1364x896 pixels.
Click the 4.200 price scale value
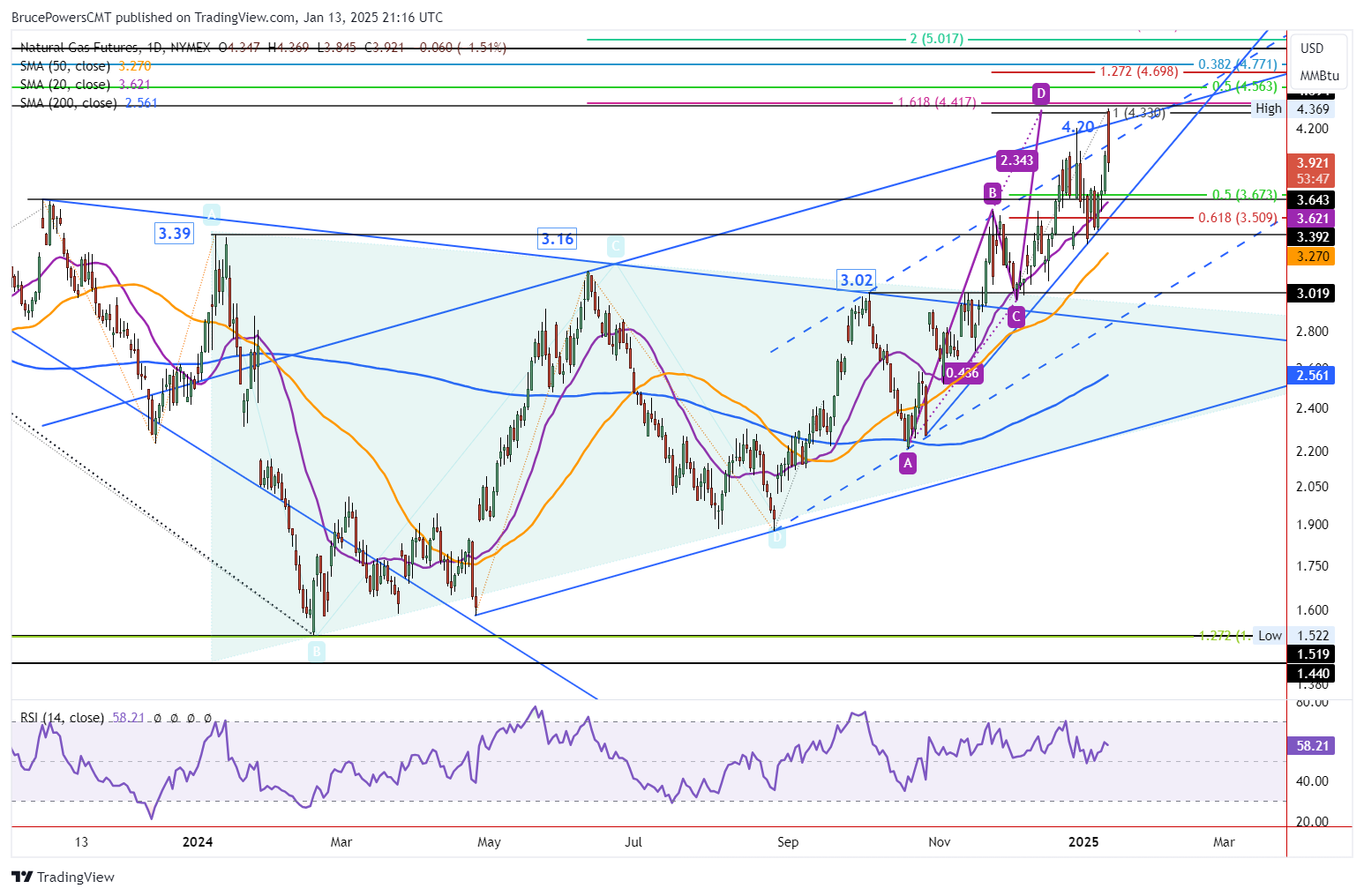1312,129
